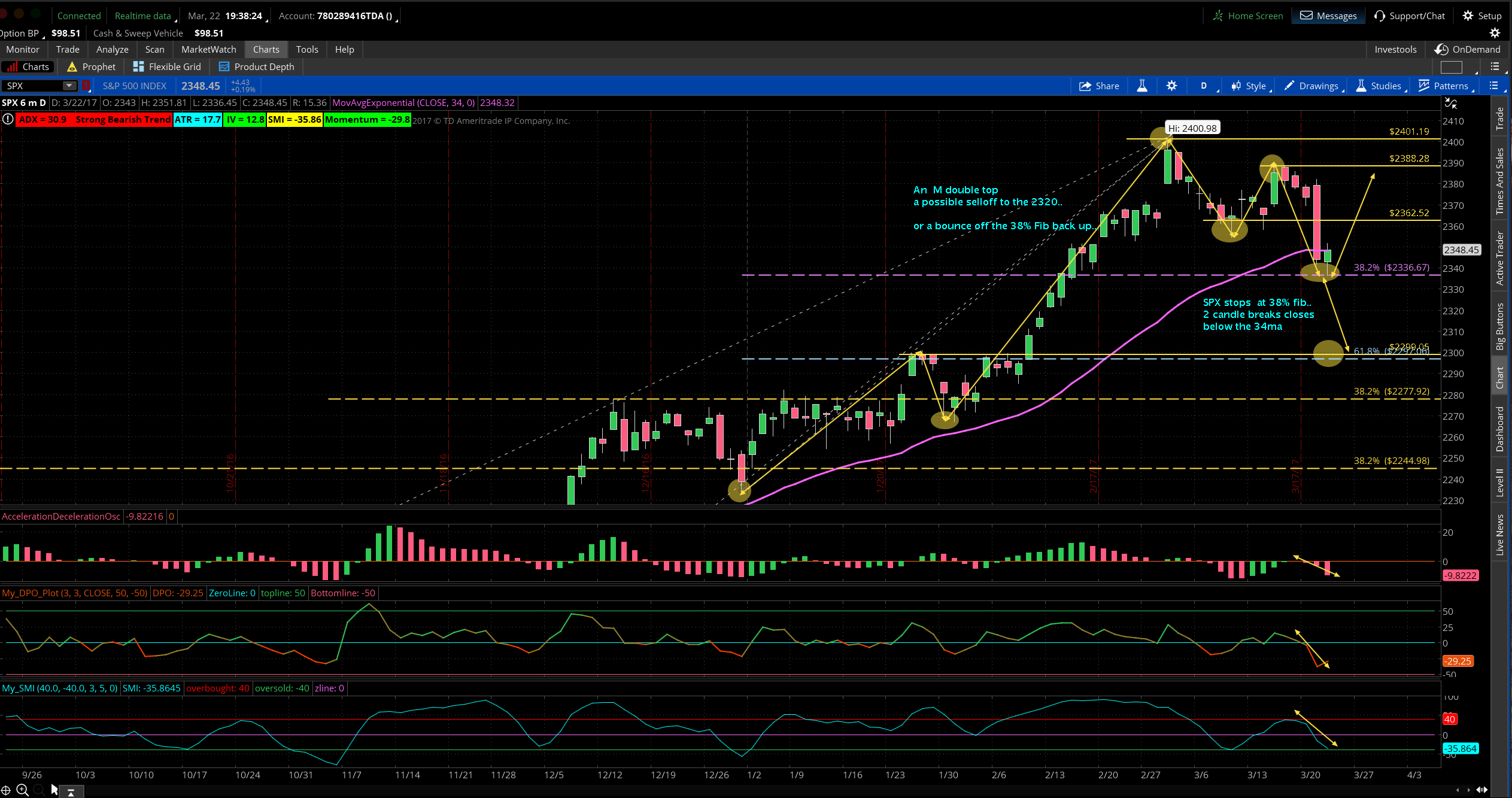The image size is (1512, 798).
Task: Click the chart bottom horizontal scrollbar
Action: pyautogui.click(x=718, y=790)
